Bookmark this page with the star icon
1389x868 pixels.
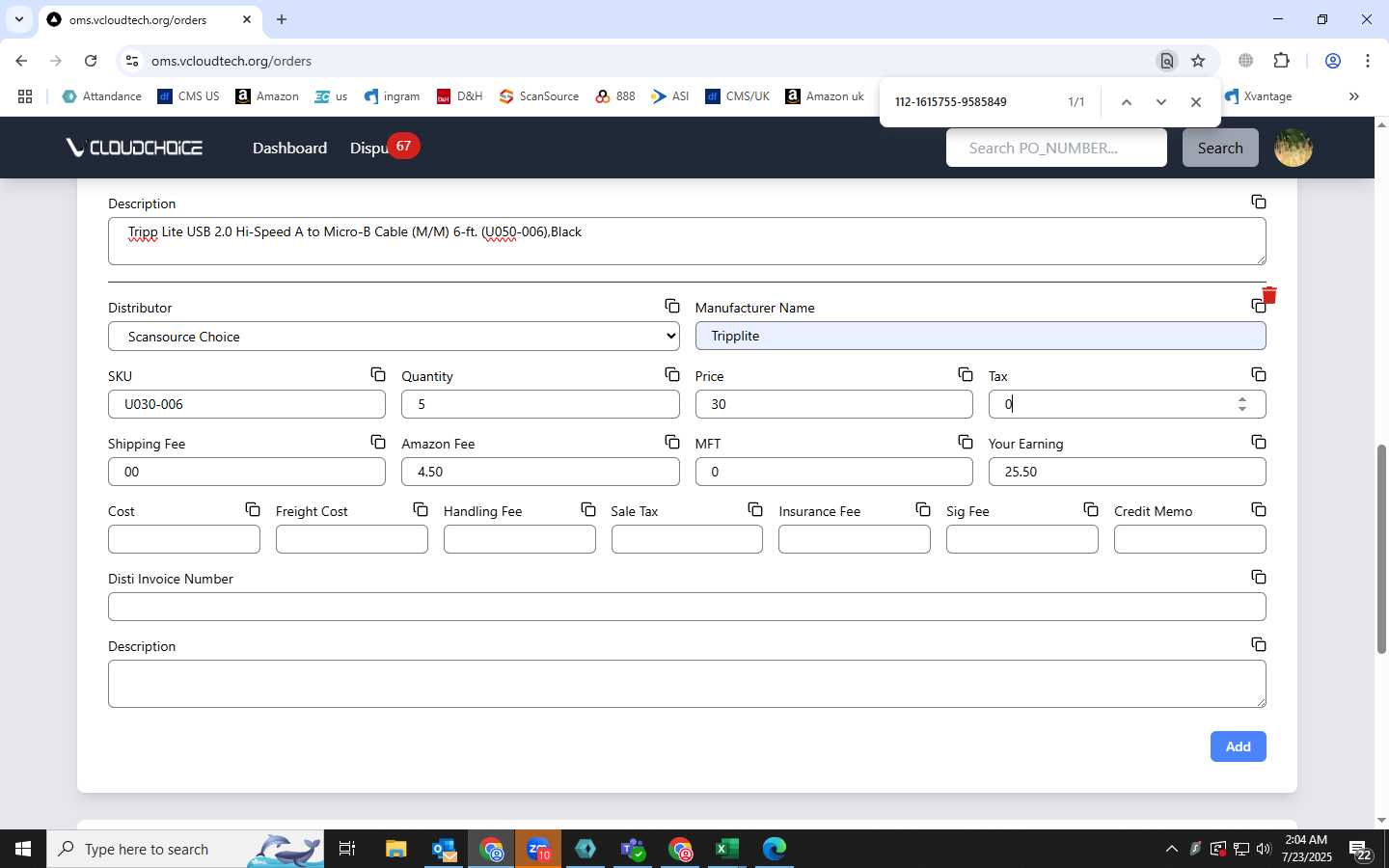[1198, 61]
